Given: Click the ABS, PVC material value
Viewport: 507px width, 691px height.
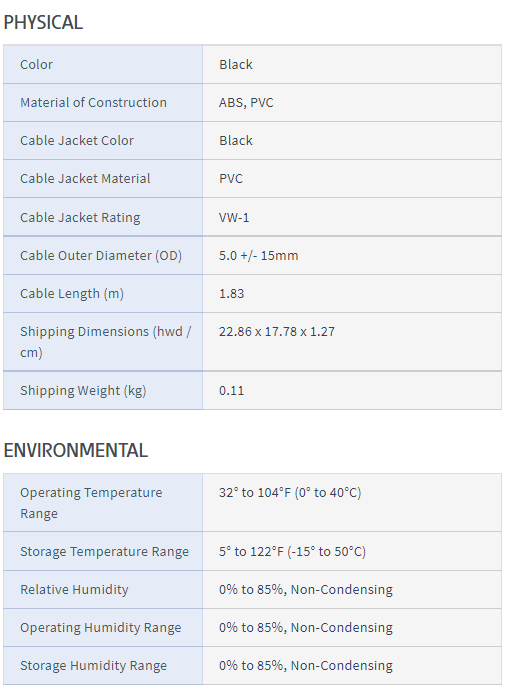Looking at the screenshot, I should 246,102.
